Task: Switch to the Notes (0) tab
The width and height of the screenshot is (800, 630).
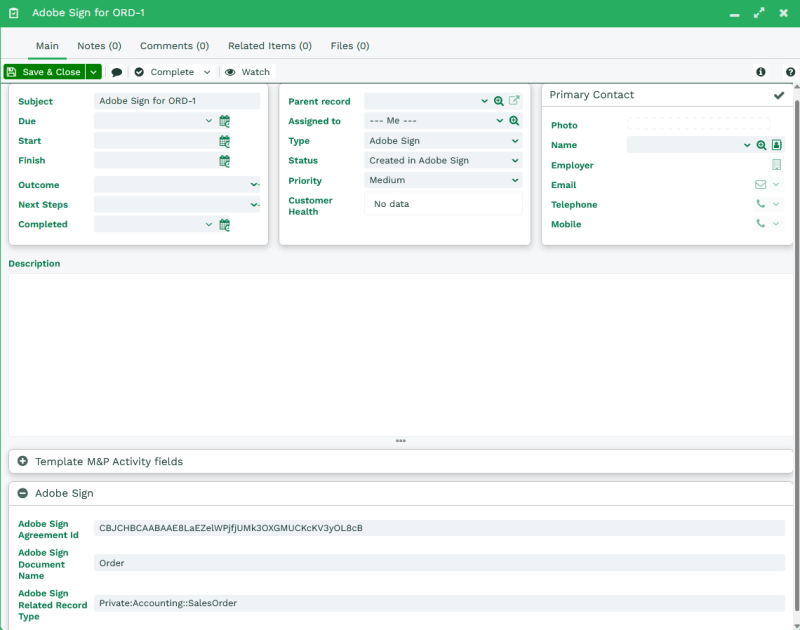Action: [99, 46]
